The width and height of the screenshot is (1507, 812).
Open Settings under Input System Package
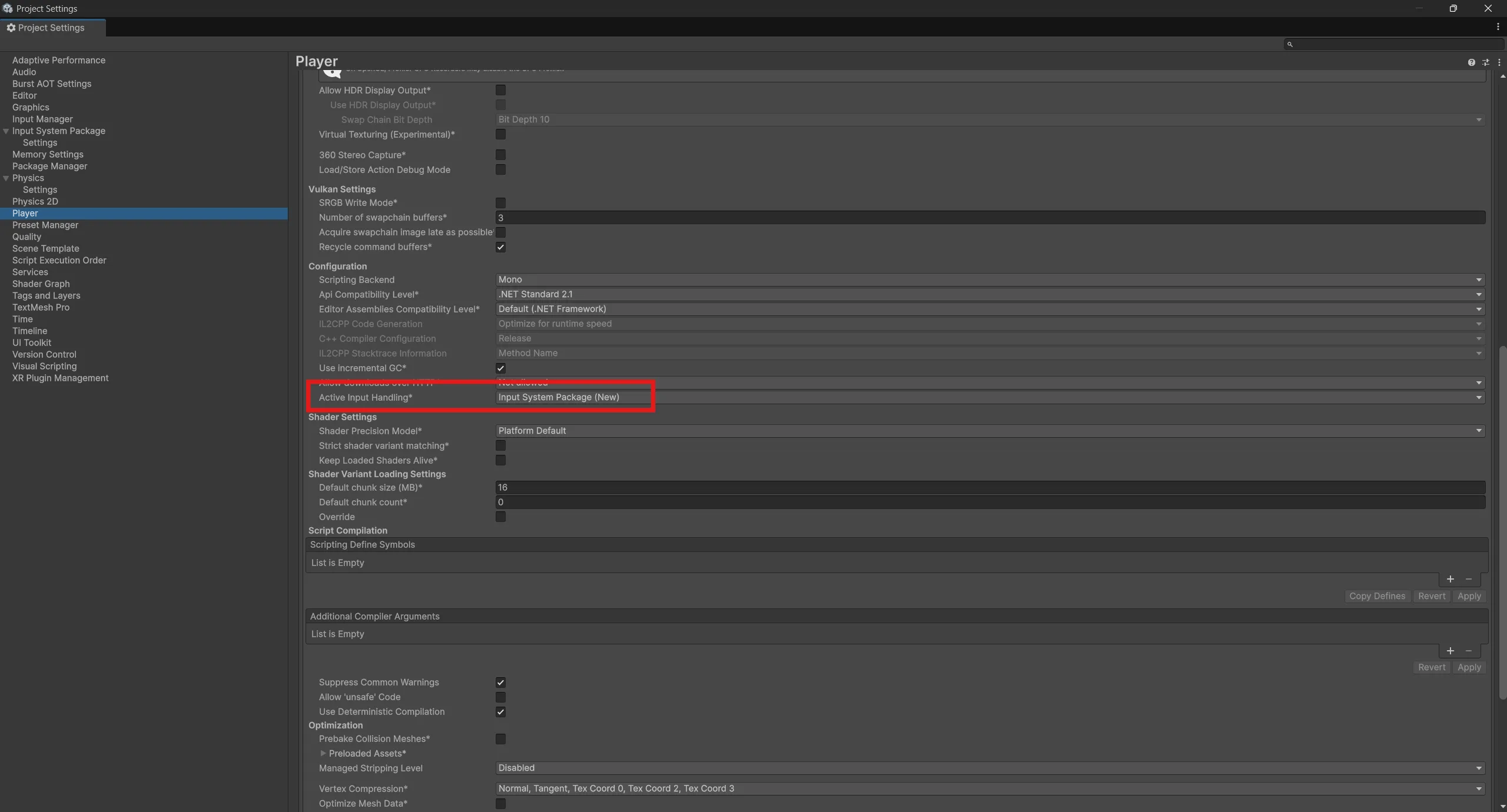(40, 142)
